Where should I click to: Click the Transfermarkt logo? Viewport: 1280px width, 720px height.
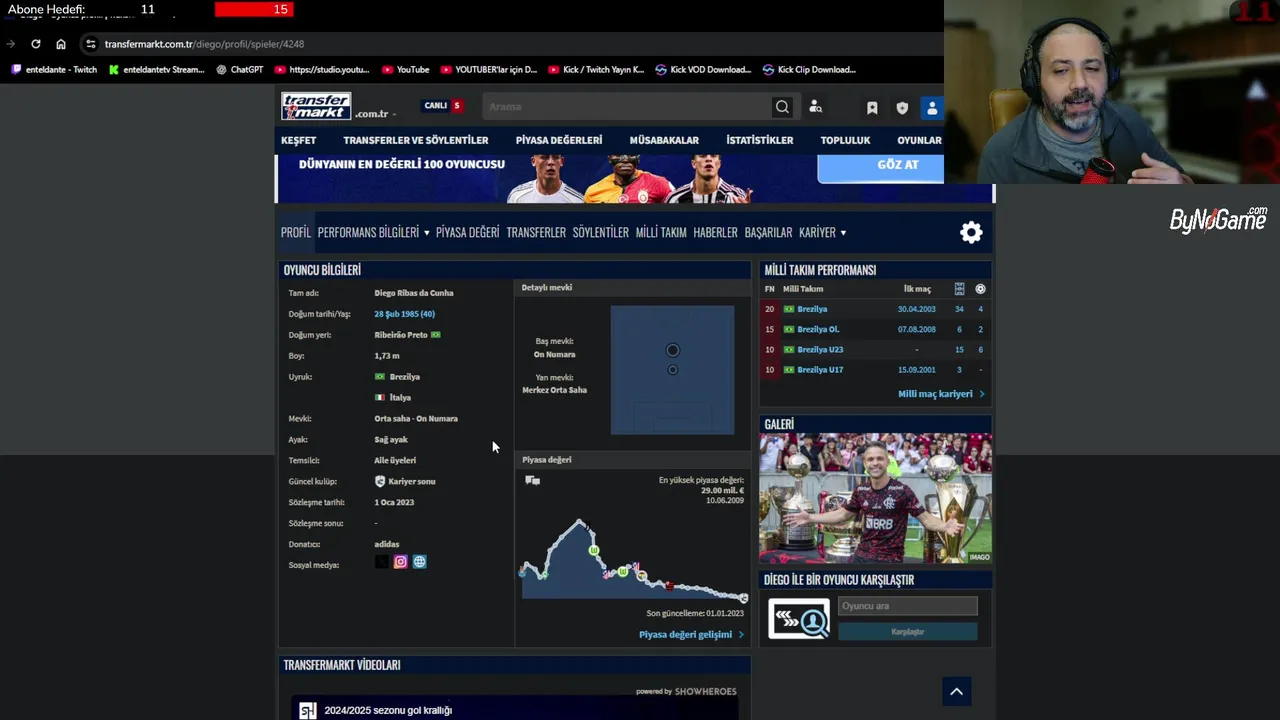pyautogui.click(x=316, y=106)
